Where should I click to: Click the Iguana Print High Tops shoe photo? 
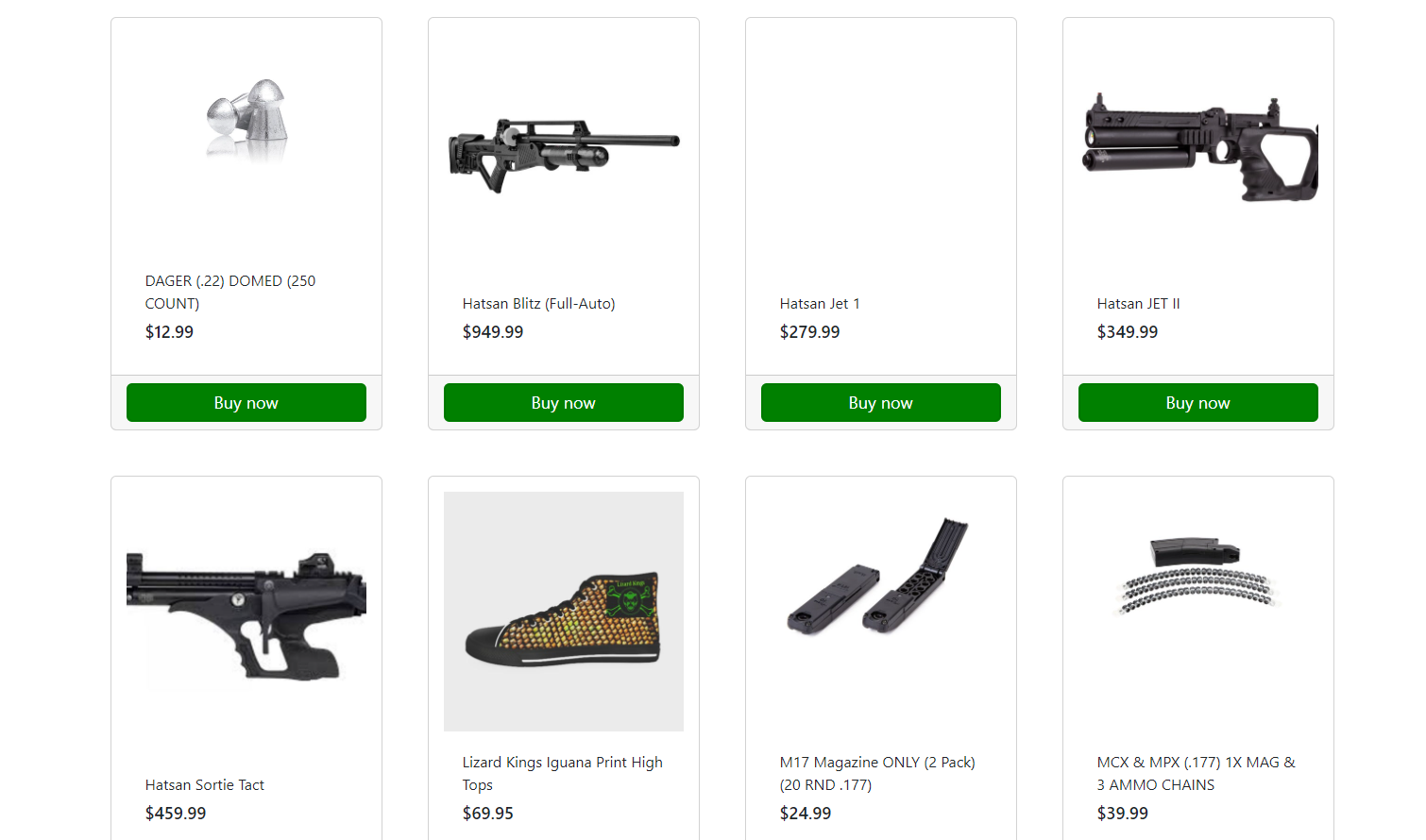(564, 612)
